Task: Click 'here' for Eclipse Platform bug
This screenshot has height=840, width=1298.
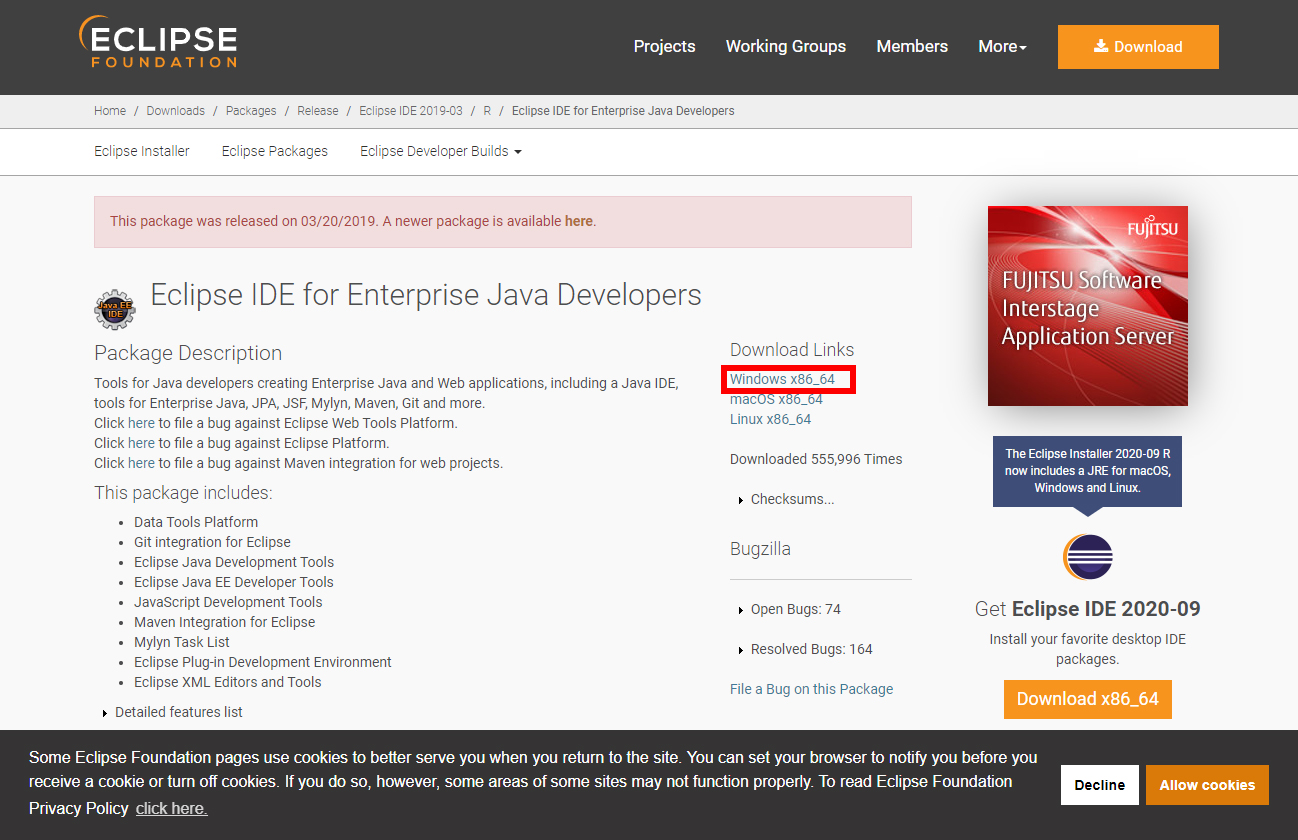Action: 141,443
